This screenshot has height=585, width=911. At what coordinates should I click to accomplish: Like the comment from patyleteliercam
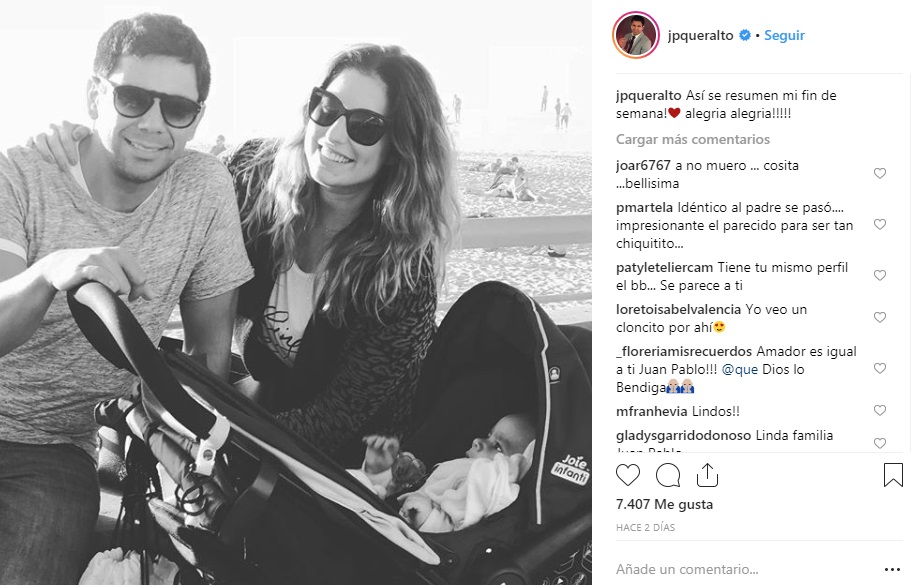tap(880, 275)
